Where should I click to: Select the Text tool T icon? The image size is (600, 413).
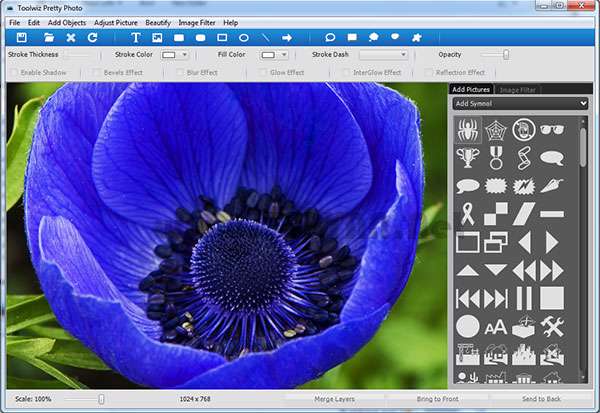[135, 38]
